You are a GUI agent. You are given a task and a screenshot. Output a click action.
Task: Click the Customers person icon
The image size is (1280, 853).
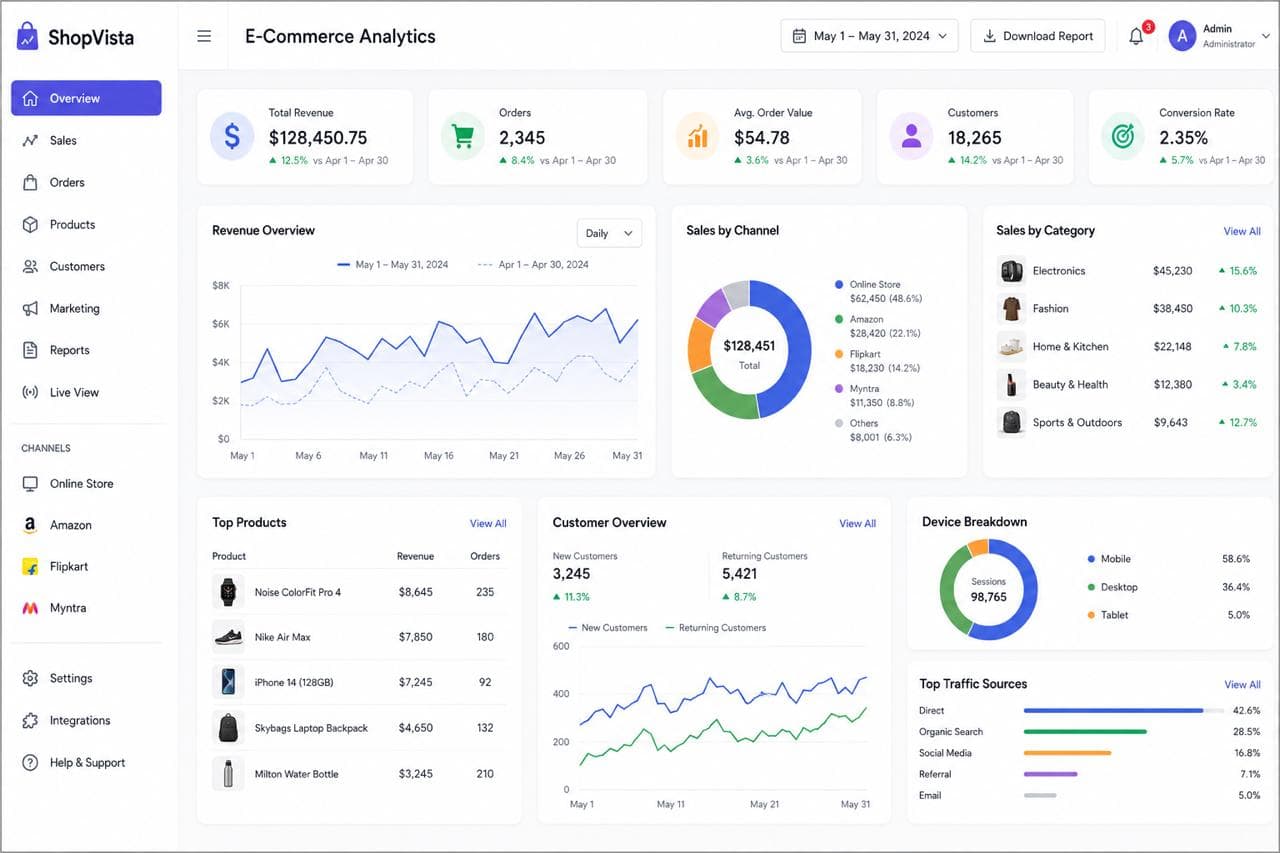click(x=911, y=136)
